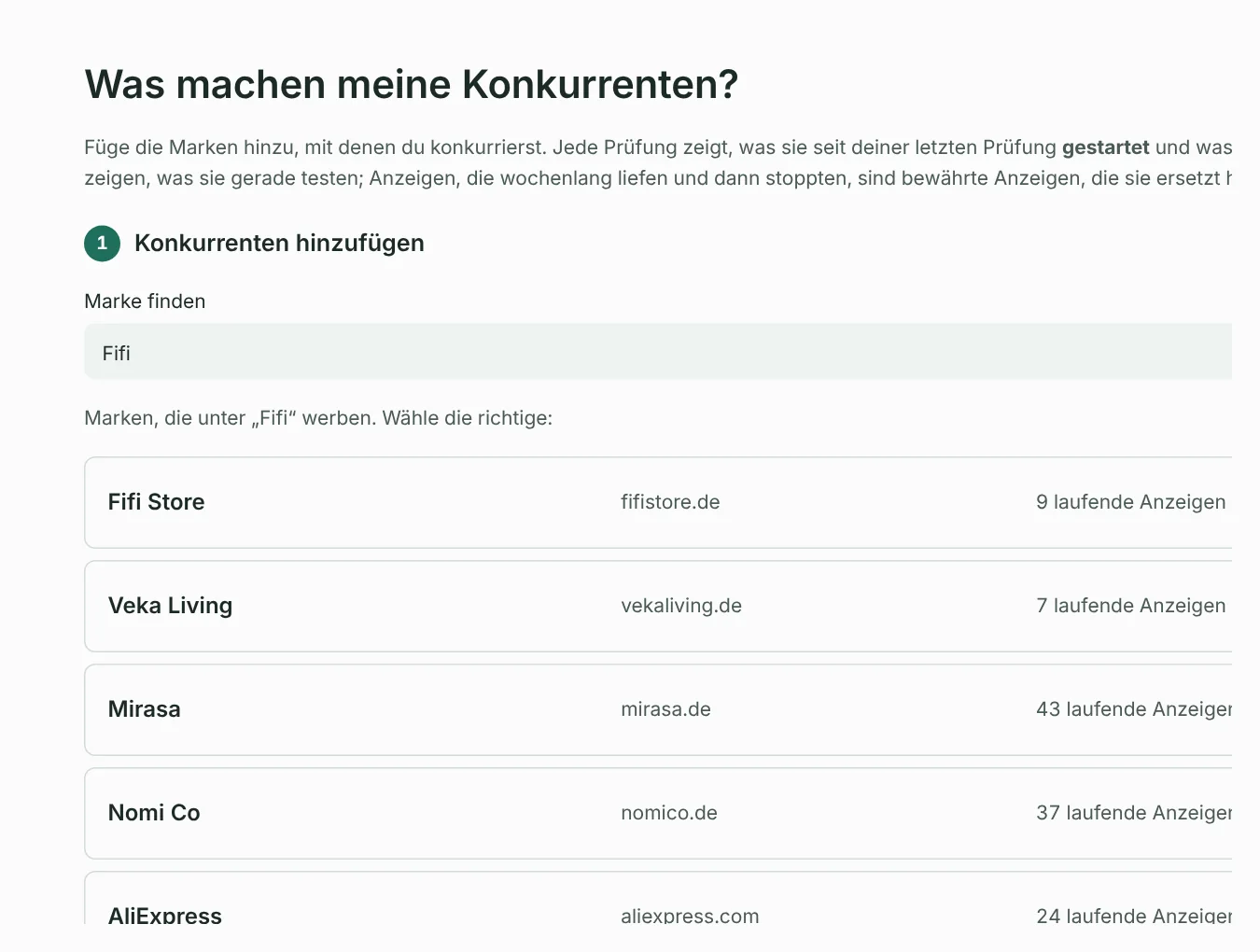Click the nomico.de domain text
Screen dimensions: 1260x952
(x=669, y=813)
